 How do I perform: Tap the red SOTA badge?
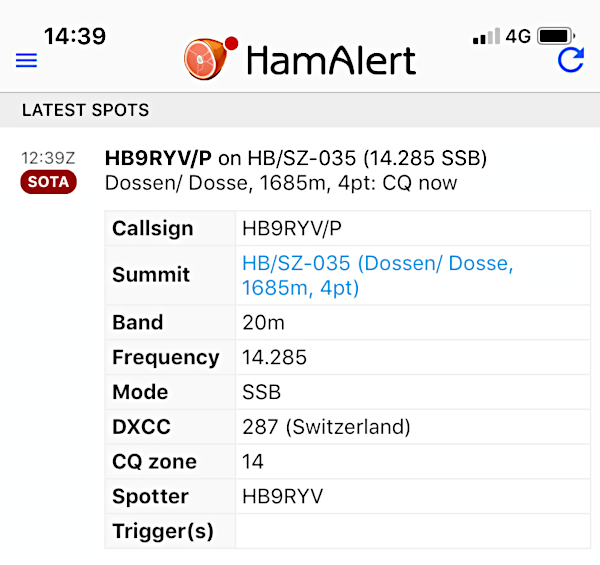pos(49,182)
